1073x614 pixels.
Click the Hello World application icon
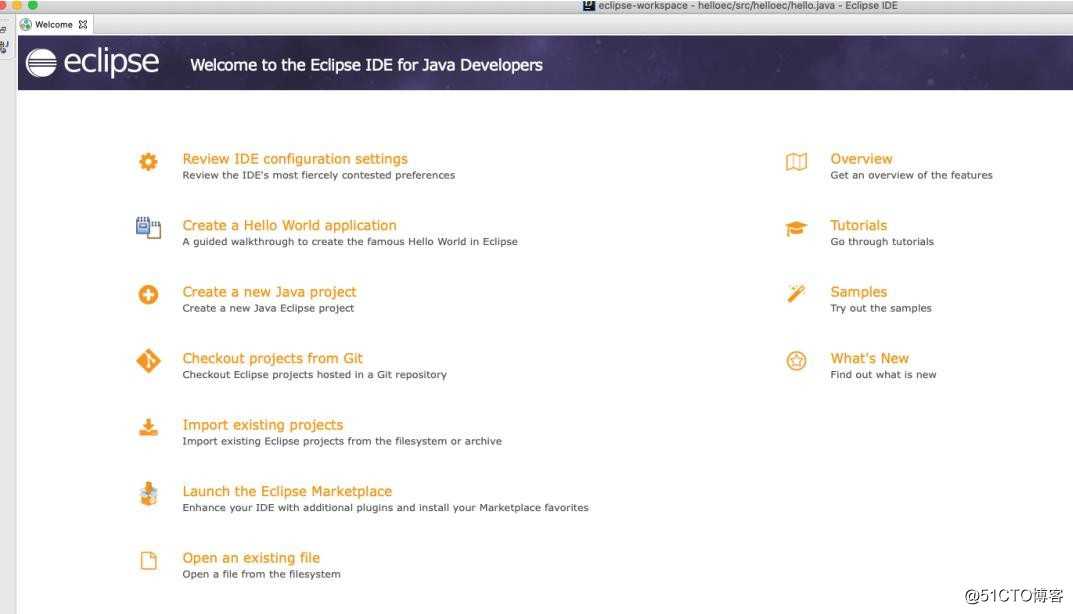click(148, 227)
